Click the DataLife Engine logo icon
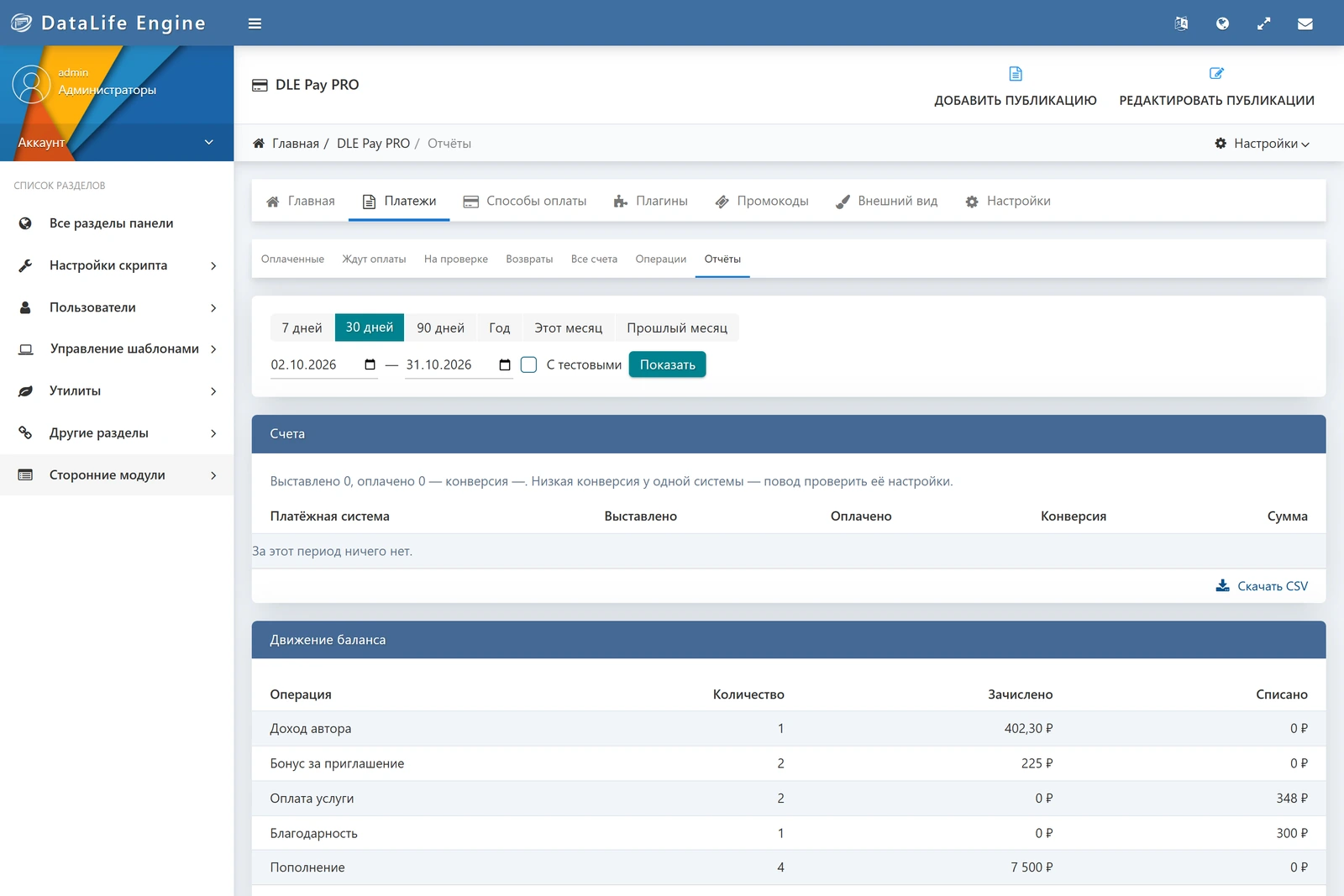1344x896 pixels. point(21,23)
